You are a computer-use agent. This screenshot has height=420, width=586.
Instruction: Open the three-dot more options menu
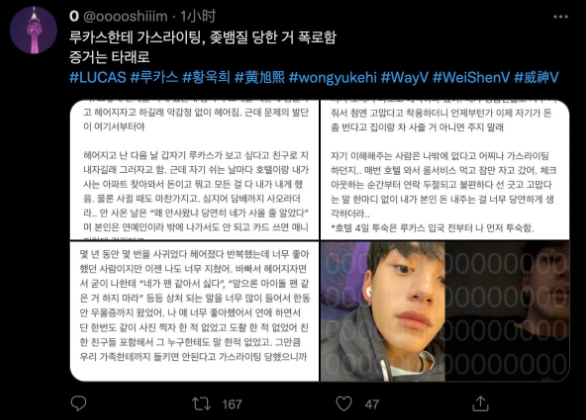coord(561,17)
